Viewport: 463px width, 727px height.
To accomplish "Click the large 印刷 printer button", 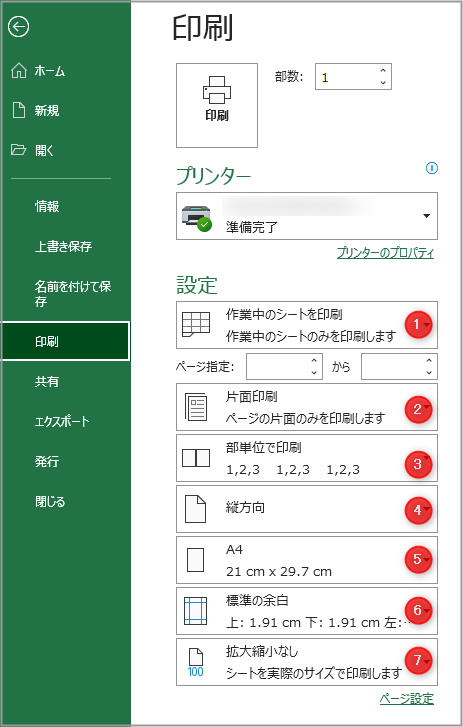I will click(217, 105).
